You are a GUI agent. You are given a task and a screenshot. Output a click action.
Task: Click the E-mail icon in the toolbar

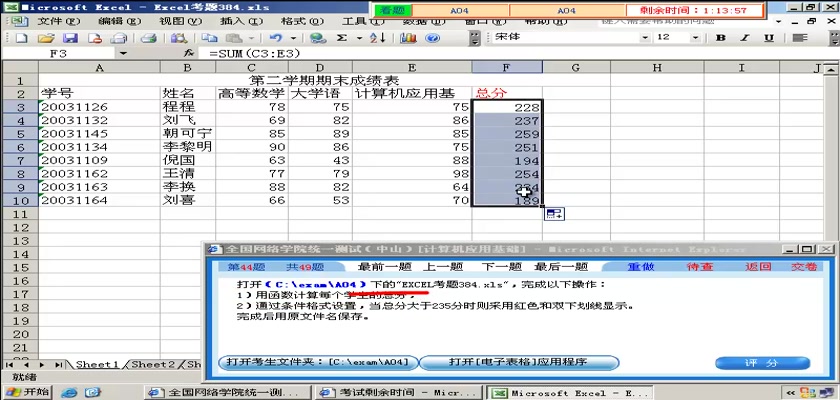[x=119, y=38]
